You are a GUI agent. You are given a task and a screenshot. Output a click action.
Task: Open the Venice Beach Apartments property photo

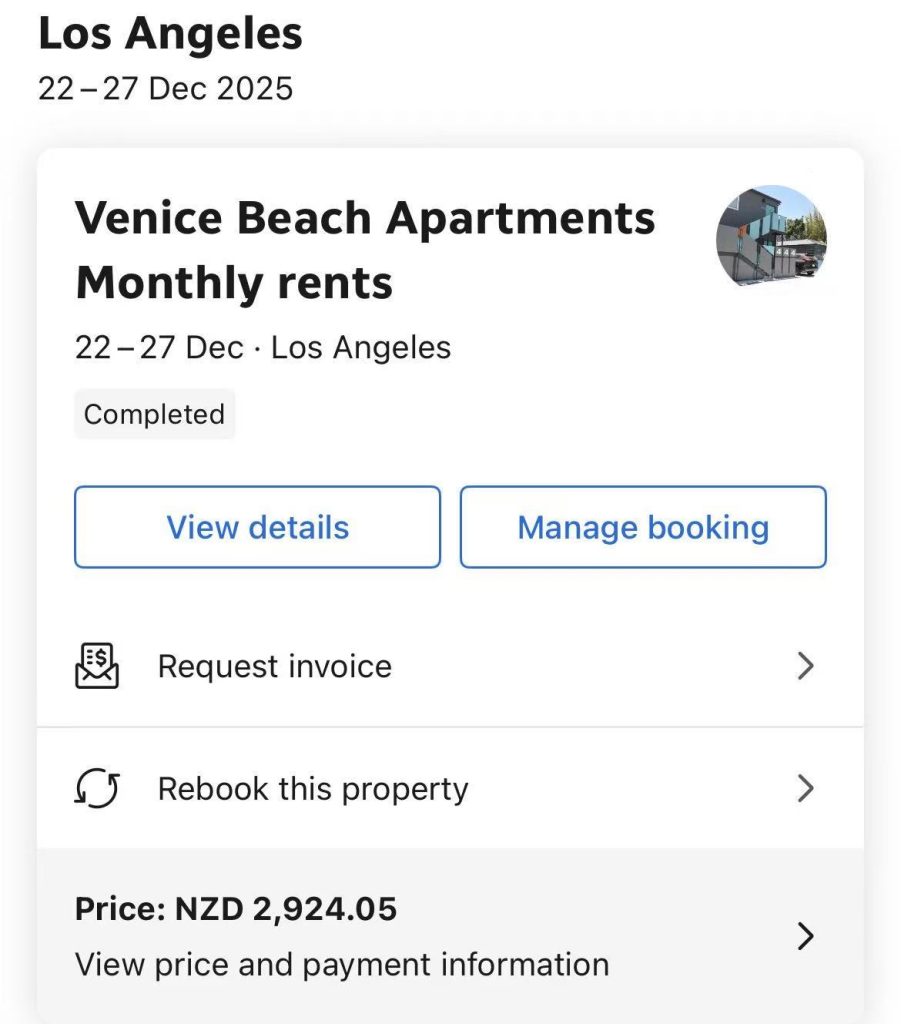point(771,237)
